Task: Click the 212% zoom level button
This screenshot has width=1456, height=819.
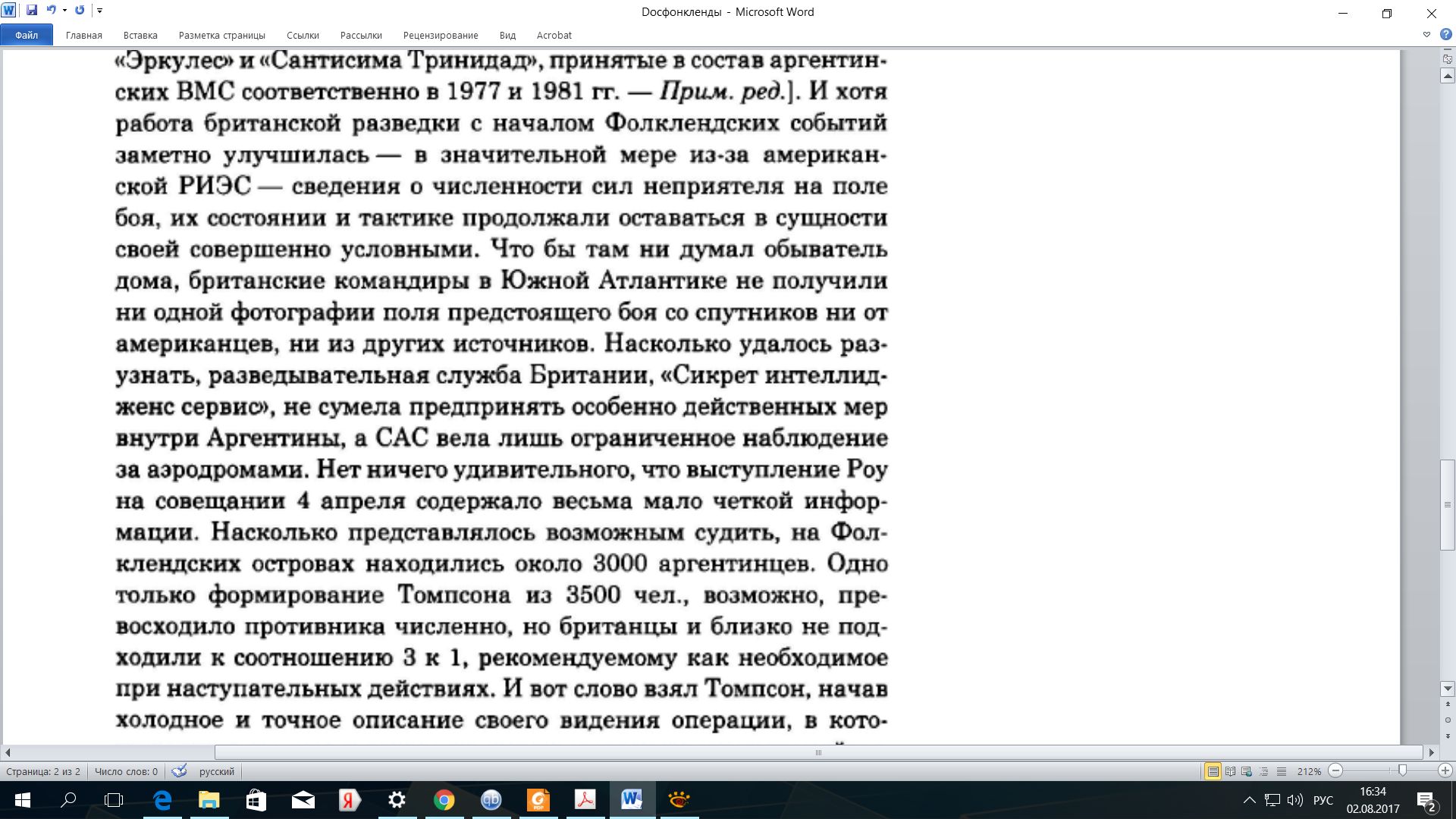Action: click(x=1309, y=771)
